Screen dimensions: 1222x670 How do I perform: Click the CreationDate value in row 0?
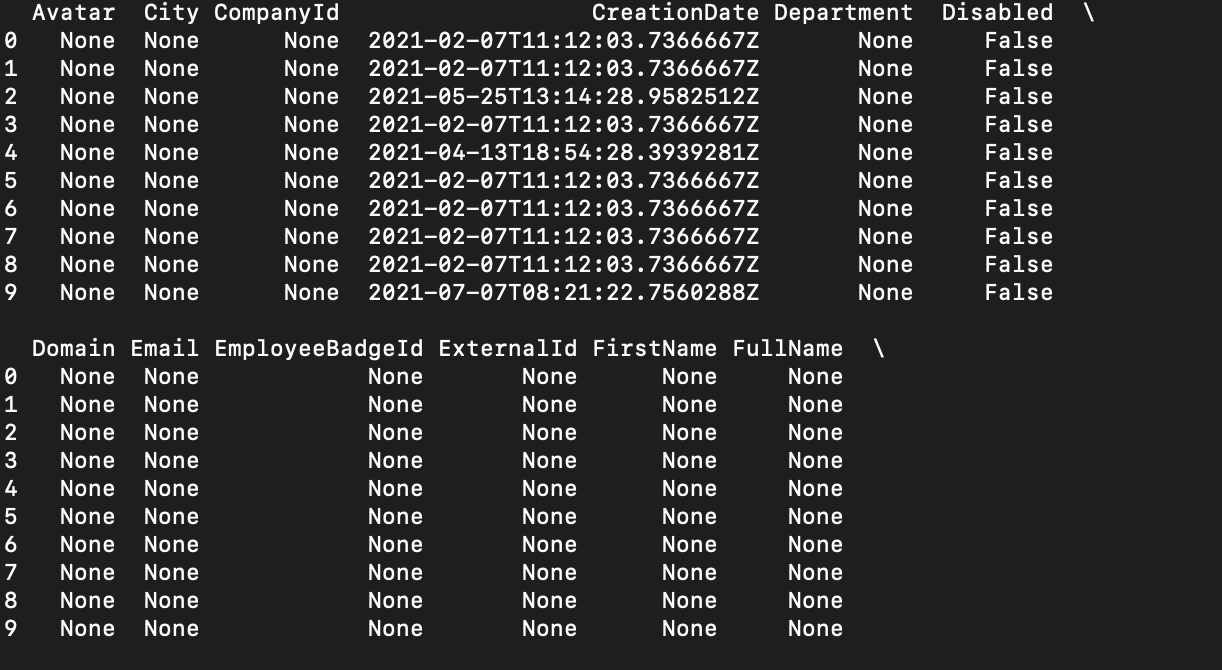[563, 41]
